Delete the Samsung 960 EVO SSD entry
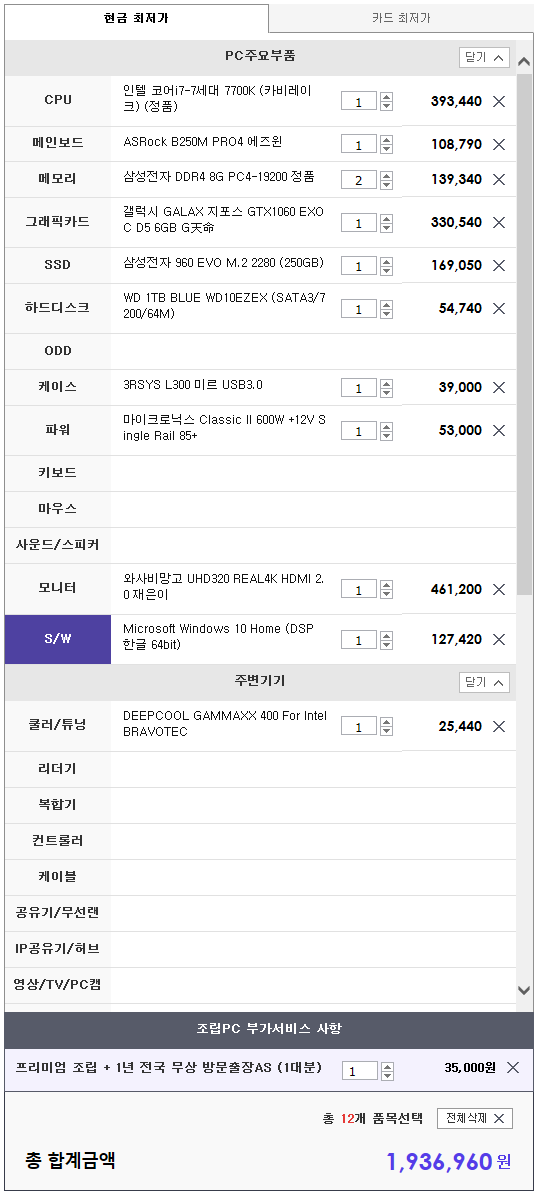Viewport: 537px width, 1195px height. point(499,265)
